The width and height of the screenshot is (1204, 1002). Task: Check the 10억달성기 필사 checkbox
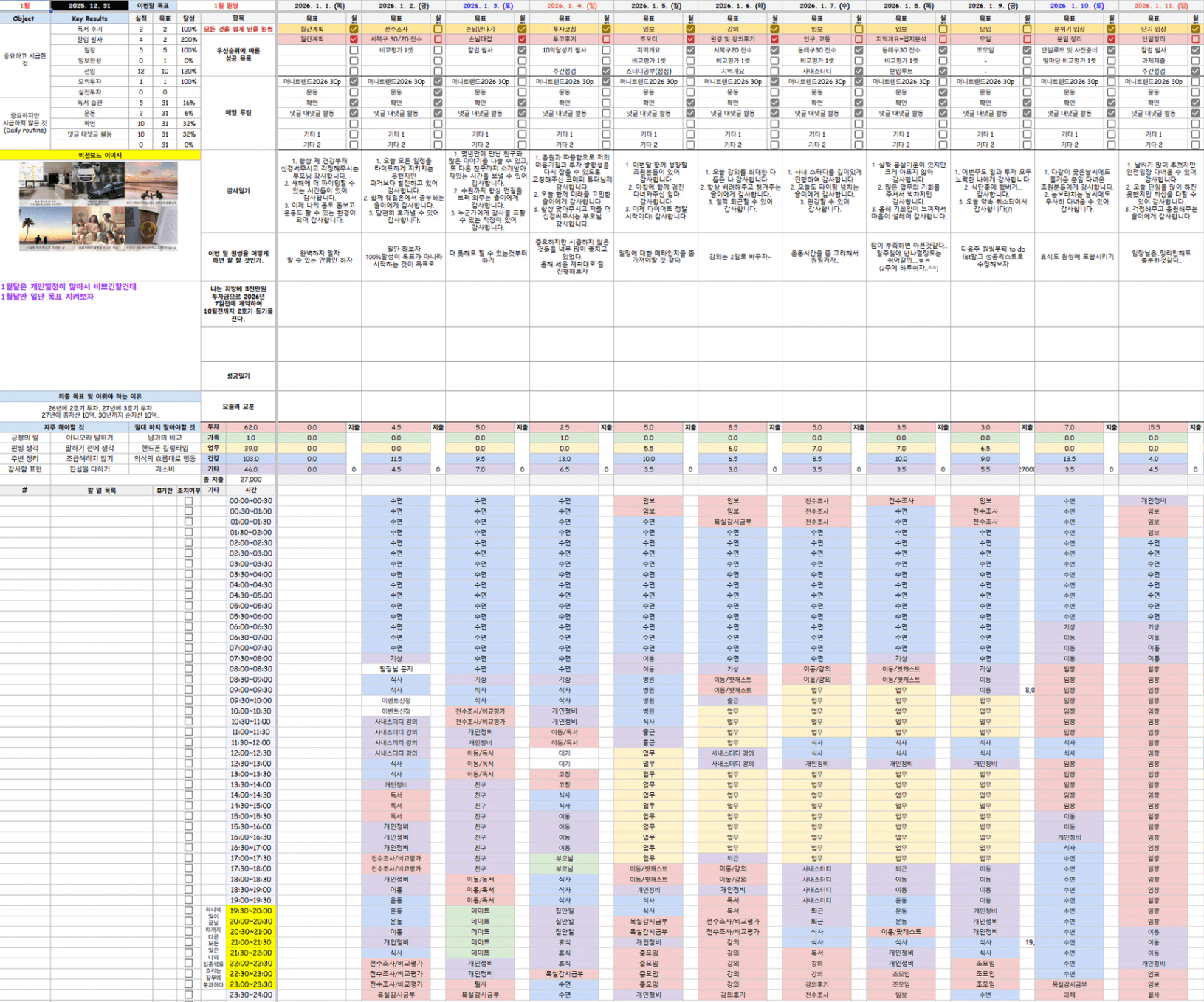click(x=606, y=50)
